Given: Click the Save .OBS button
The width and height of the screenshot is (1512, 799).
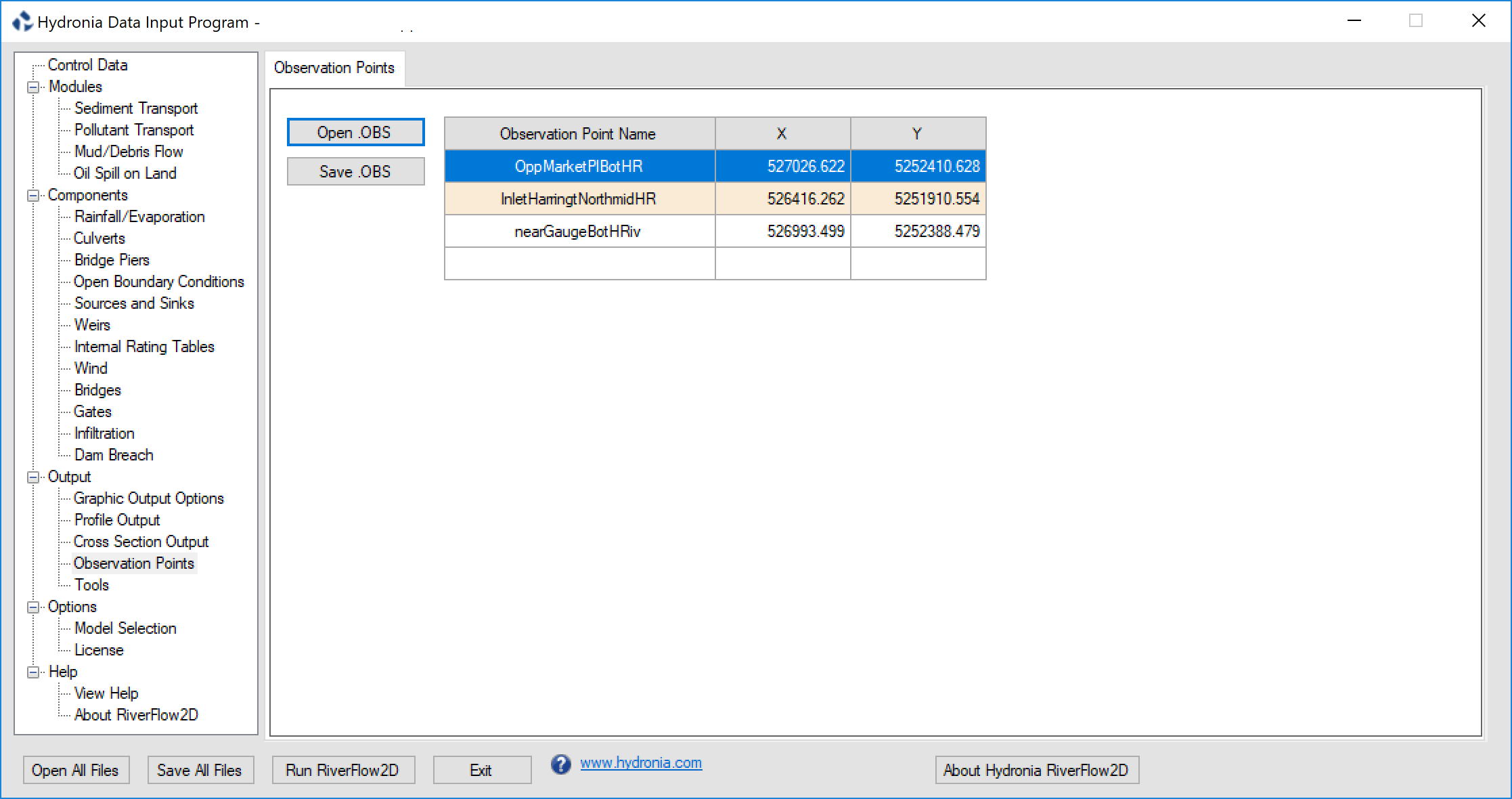Looking at the screenshot, I should 355,171.
